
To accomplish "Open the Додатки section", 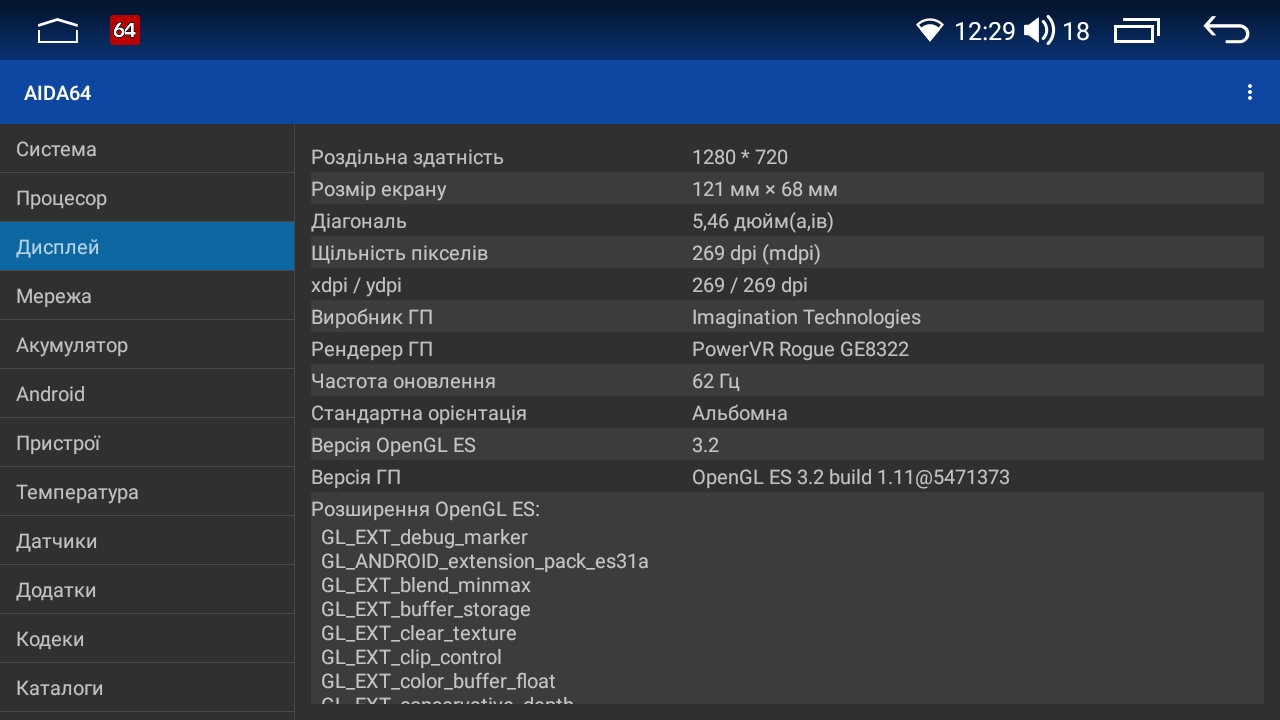I will (147, 590).
